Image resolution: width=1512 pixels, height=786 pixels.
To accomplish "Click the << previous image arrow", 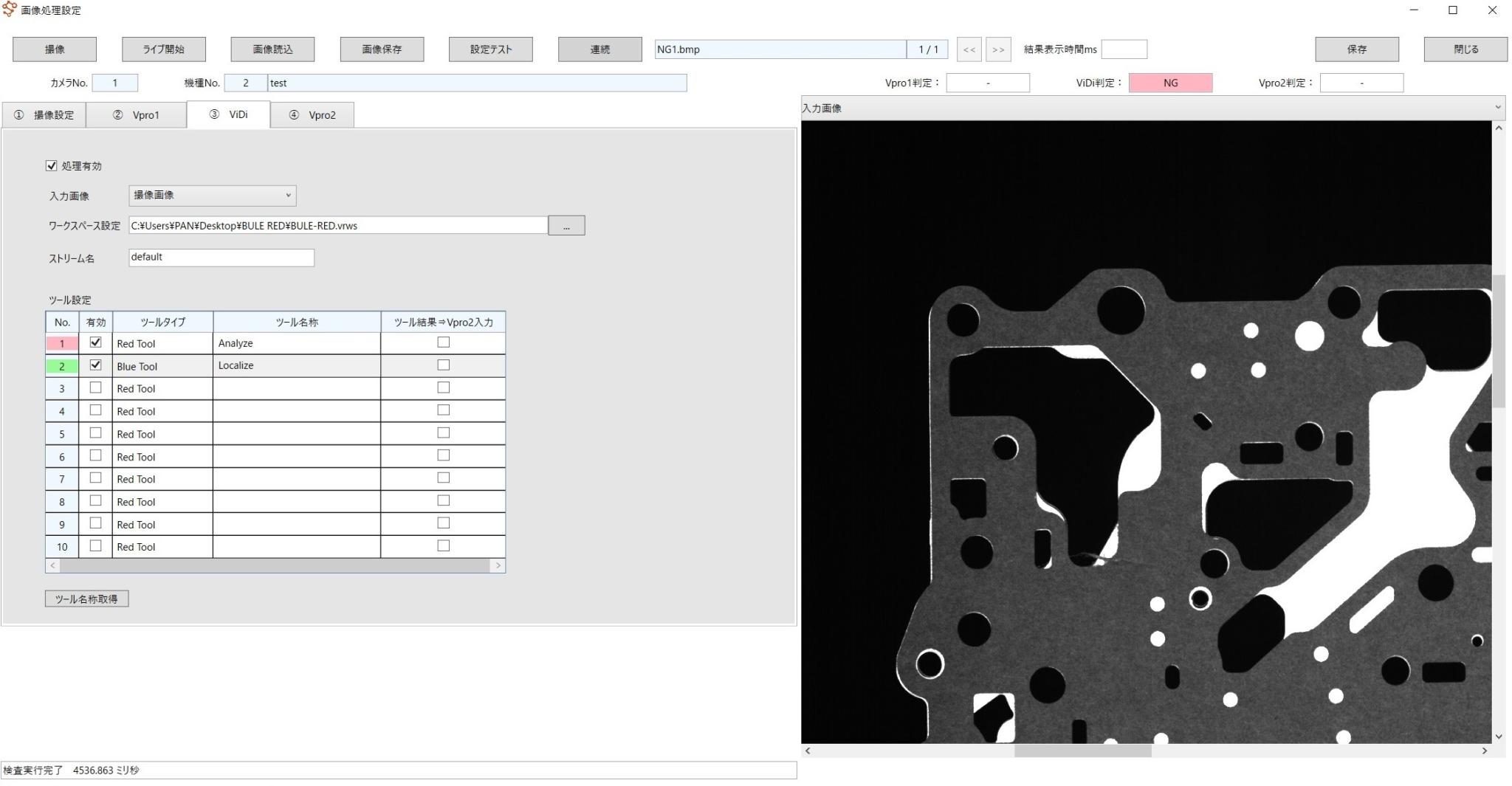I will pos(969,49).
